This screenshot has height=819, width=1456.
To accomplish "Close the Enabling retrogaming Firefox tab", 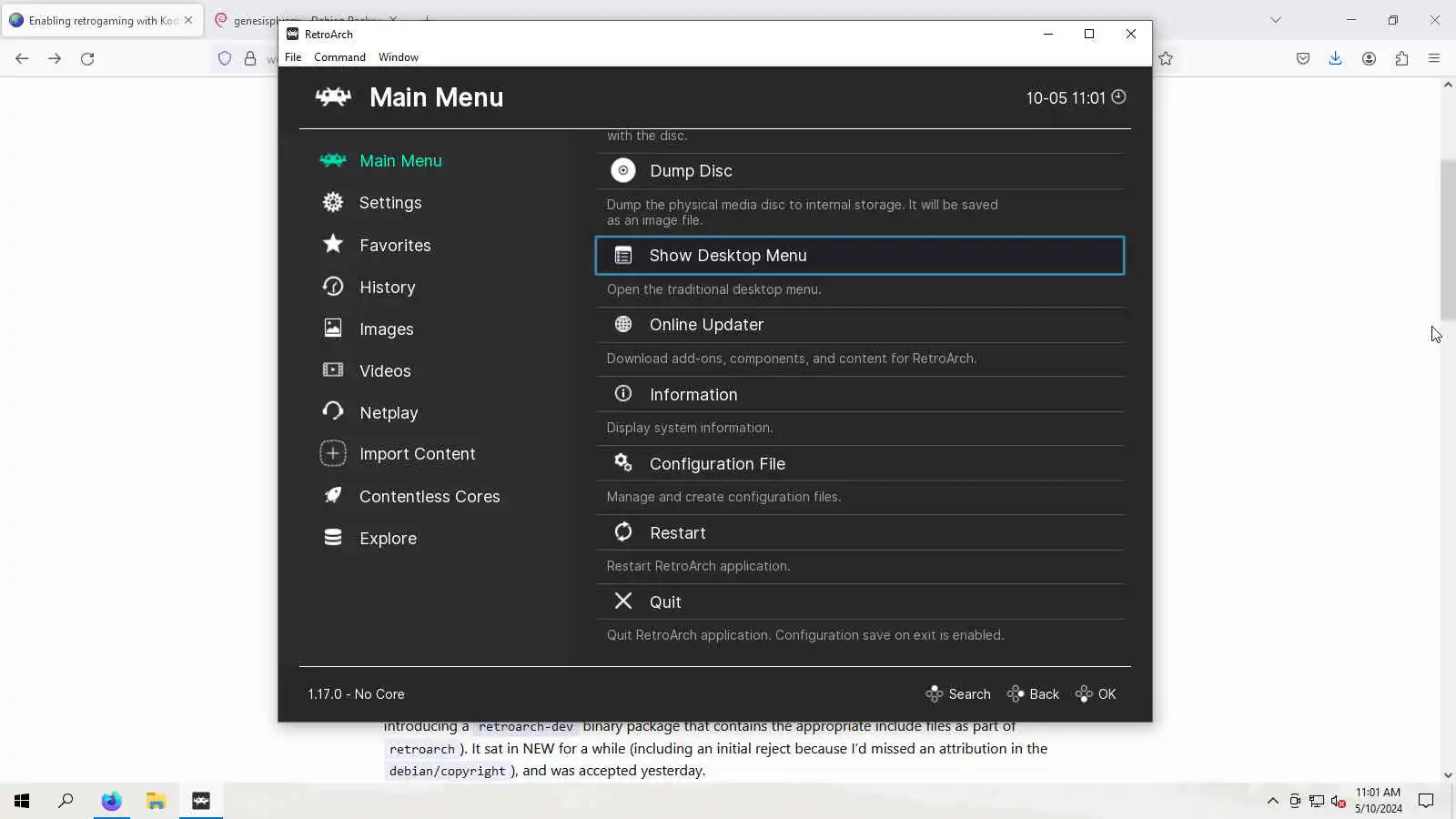I will pos(188,20).
